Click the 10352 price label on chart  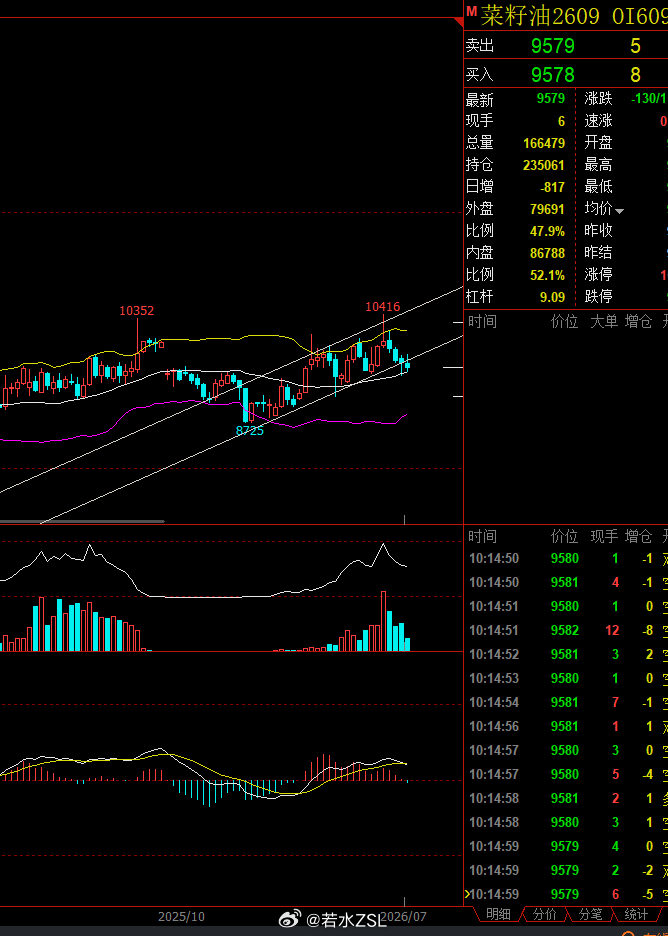137,310
